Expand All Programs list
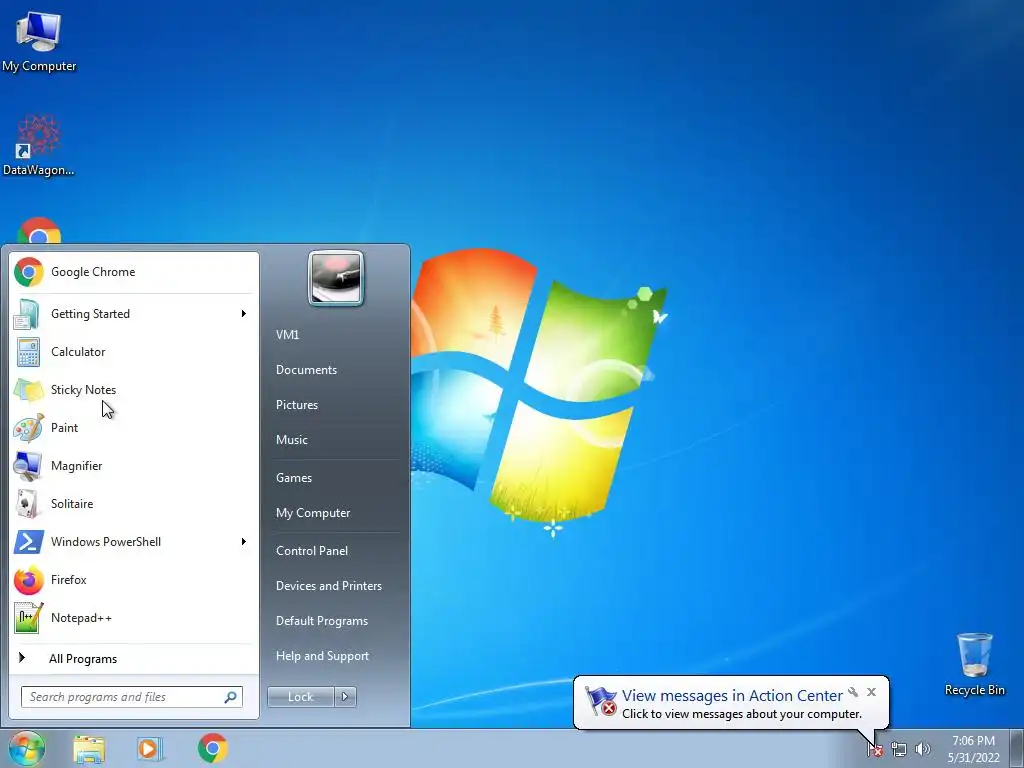 [x=134, y=659]
